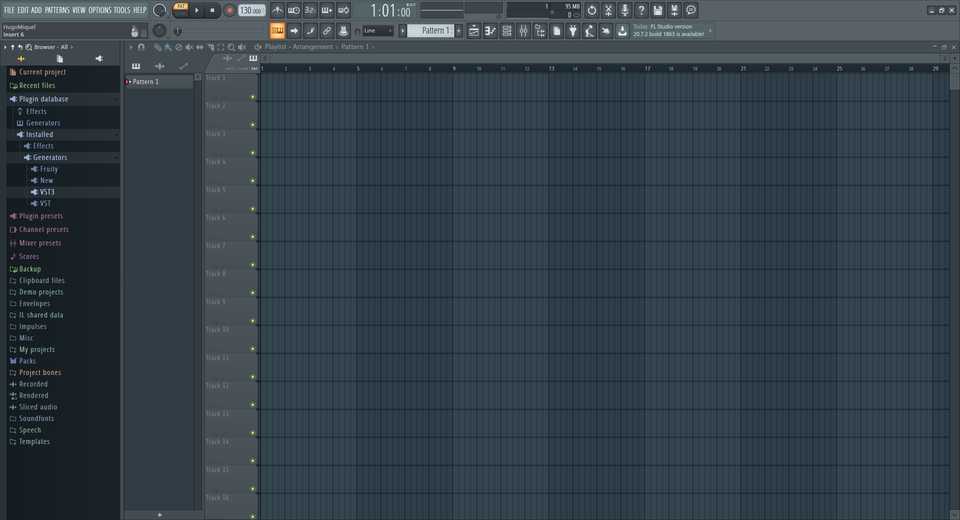
Task: Select the playlist slice tool
Action: tap(210, 47)
